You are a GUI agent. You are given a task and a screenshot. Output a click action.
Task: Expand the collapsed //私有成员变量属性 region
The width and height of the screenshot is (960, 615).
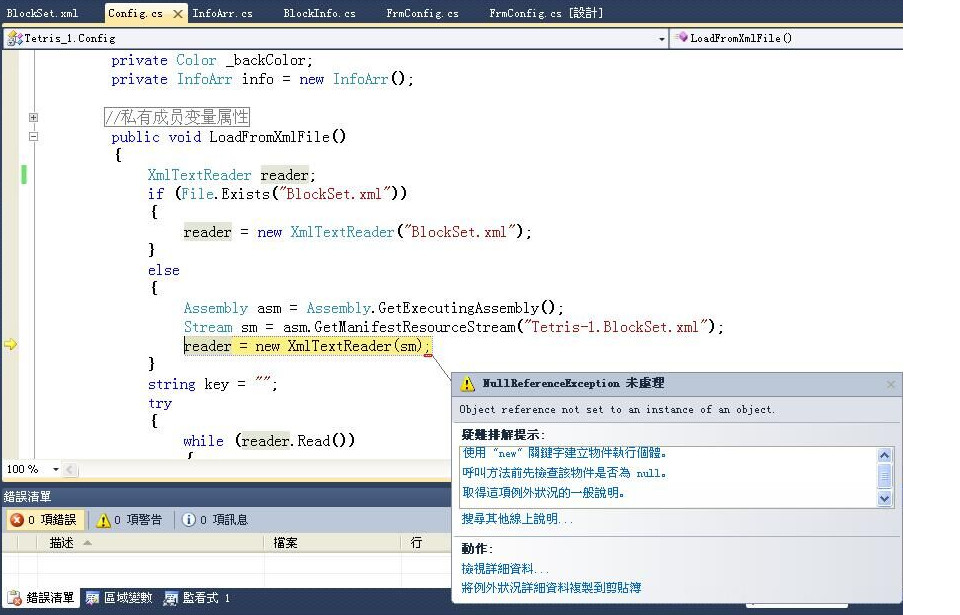pos(34,117)
